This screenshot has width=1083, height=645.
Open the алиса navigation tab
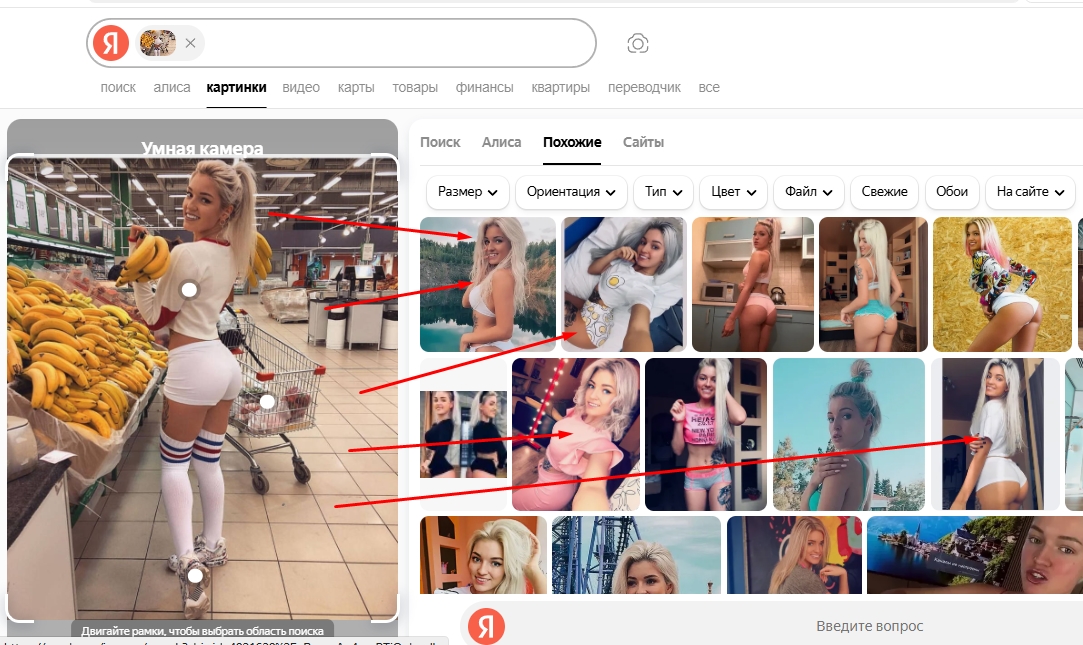(x=172, y=88)
